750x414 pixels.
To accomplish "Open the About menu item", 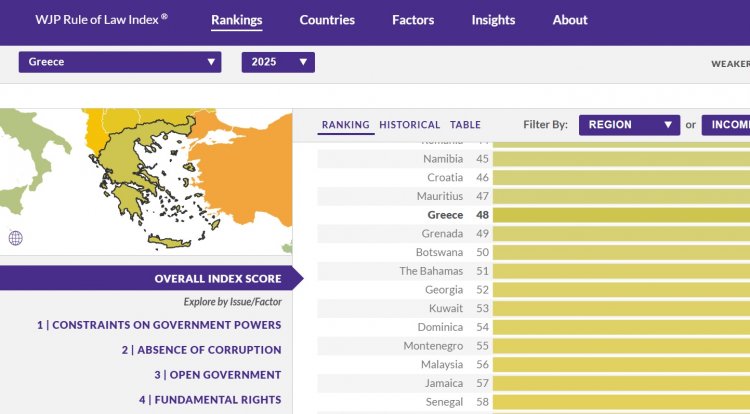I will (570, 20).
